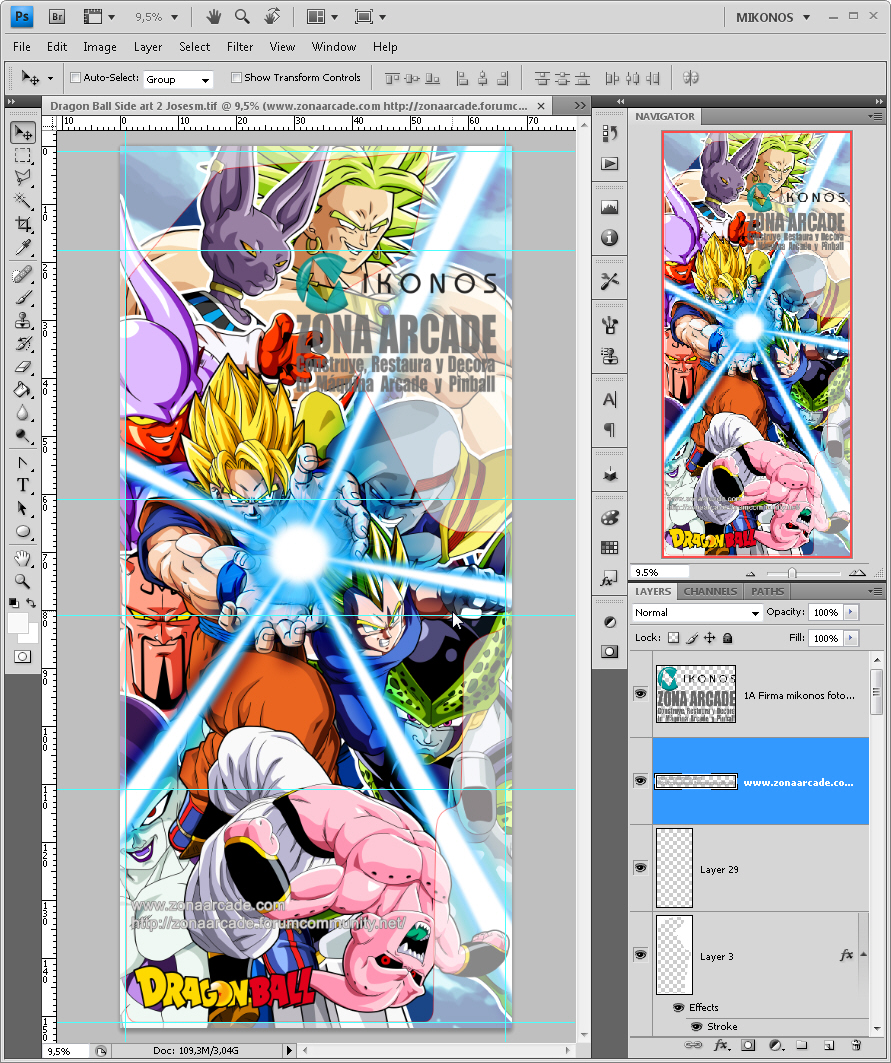This screenshot has height=1063, width=891.
Task: Select the Crop tool
Action: tap(23, 224)
